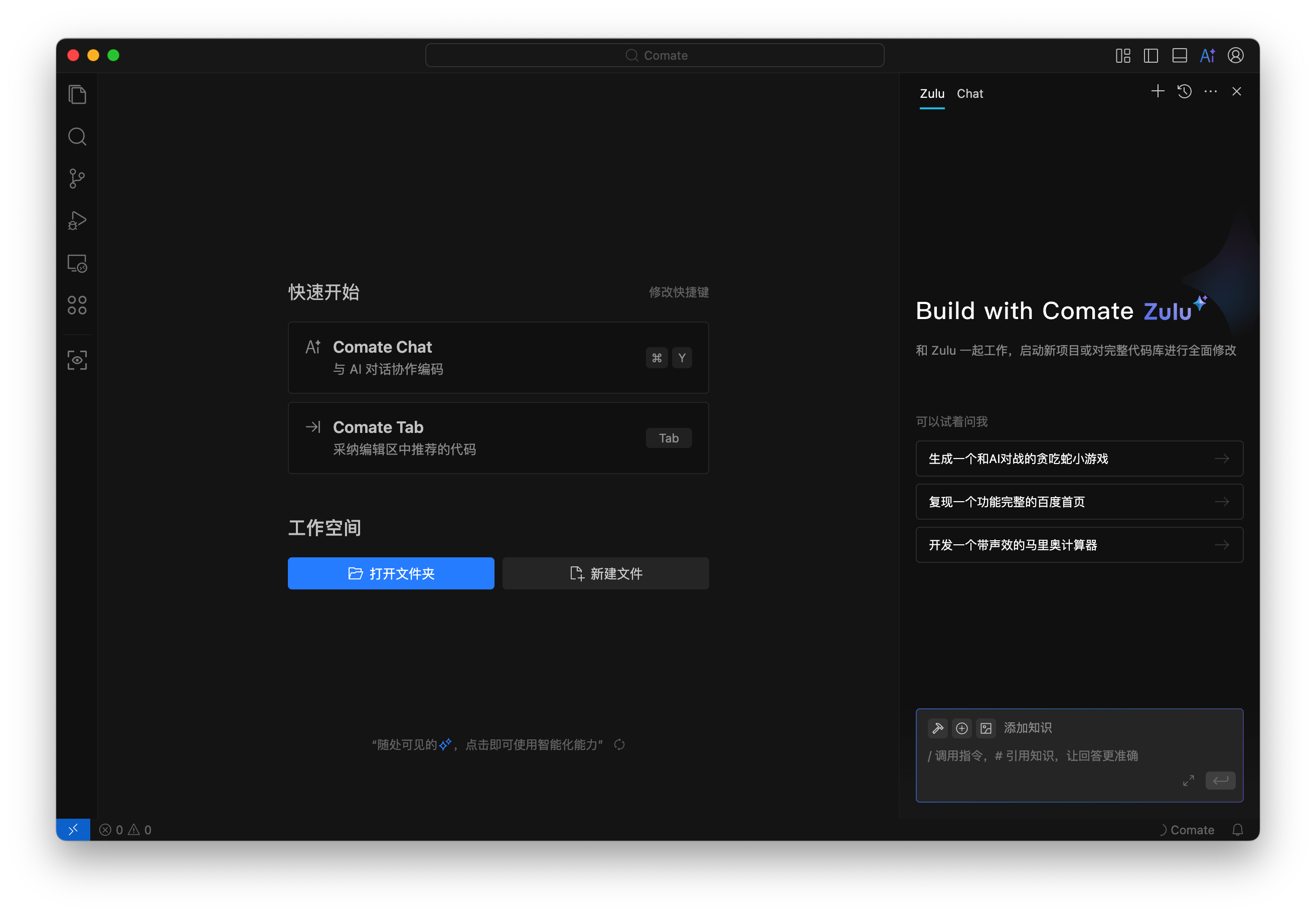
Task: Select suggestion 生成一个和AI对战的贪吃蛇小游戏
Action: [1079, 459]
